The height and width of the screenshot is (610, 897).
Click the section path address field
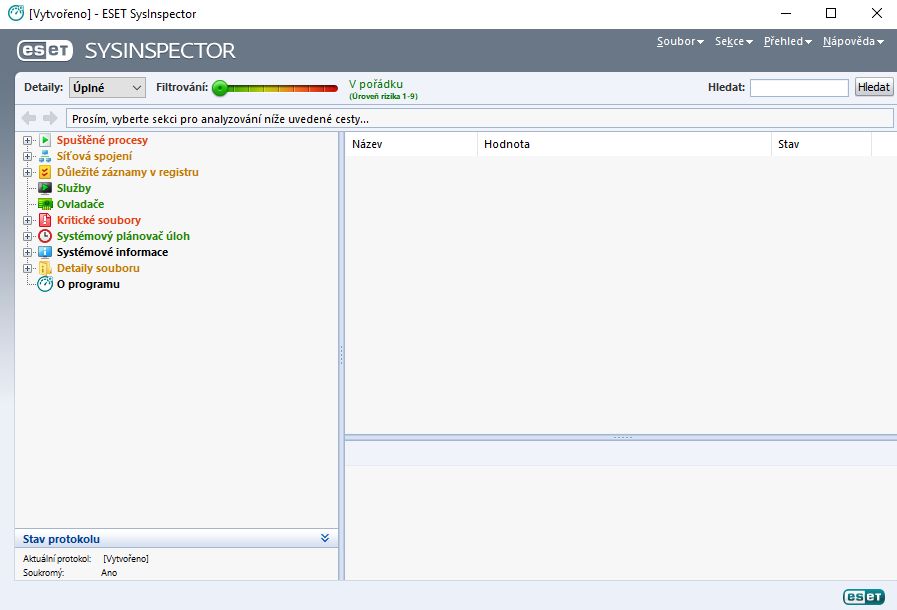click(x=479, y=119)
